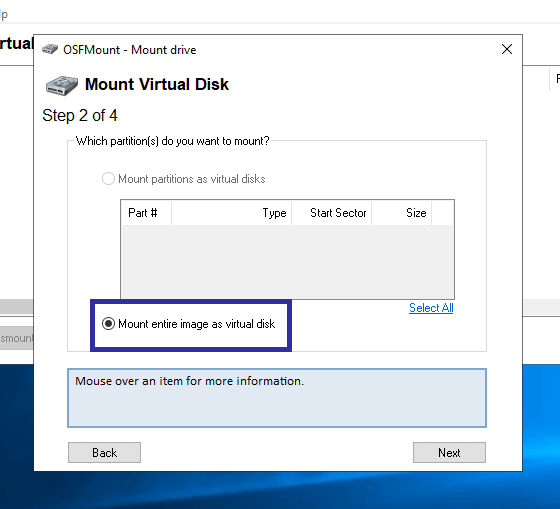Go to the Next step

[449, 453]
